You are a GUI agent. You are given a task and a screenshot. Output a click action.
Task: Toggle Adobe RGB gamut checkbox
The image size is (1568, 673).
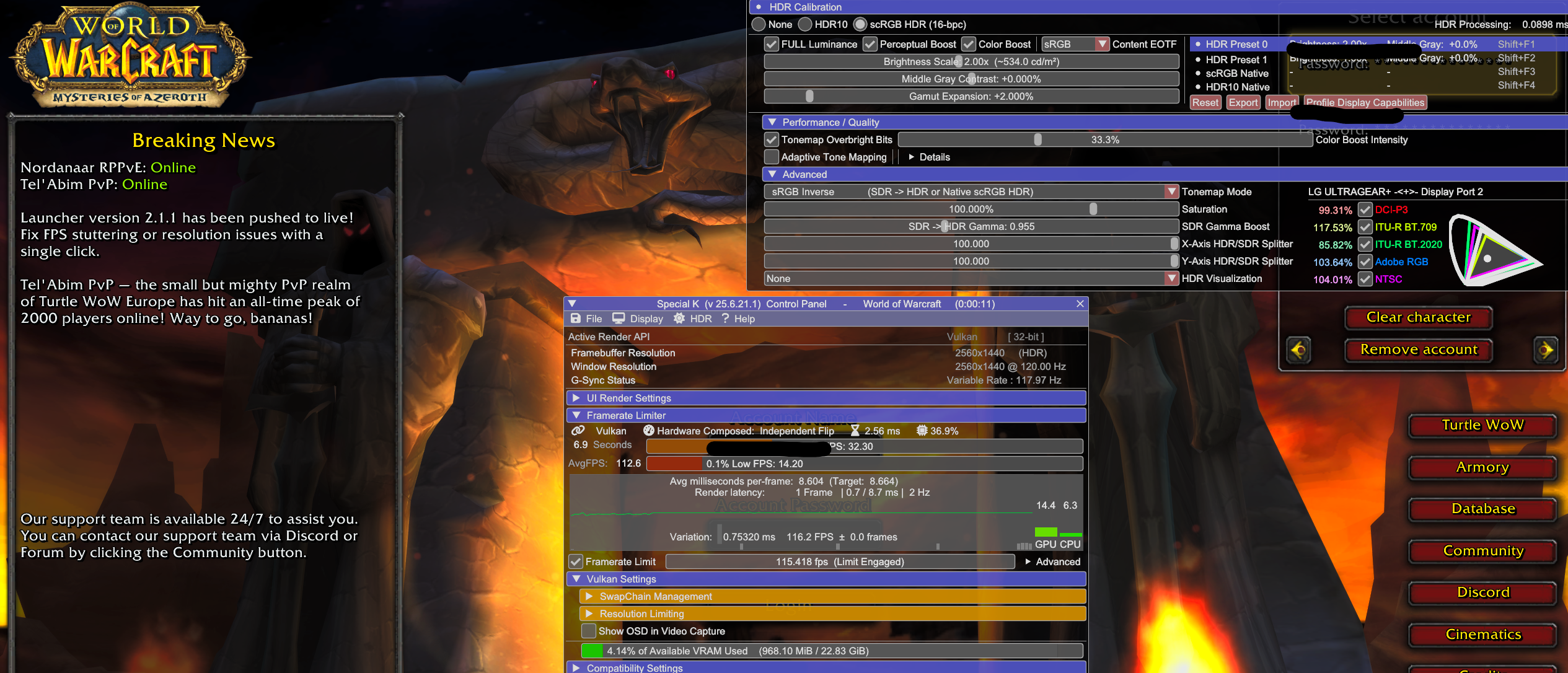click(x=1365, y=262)
